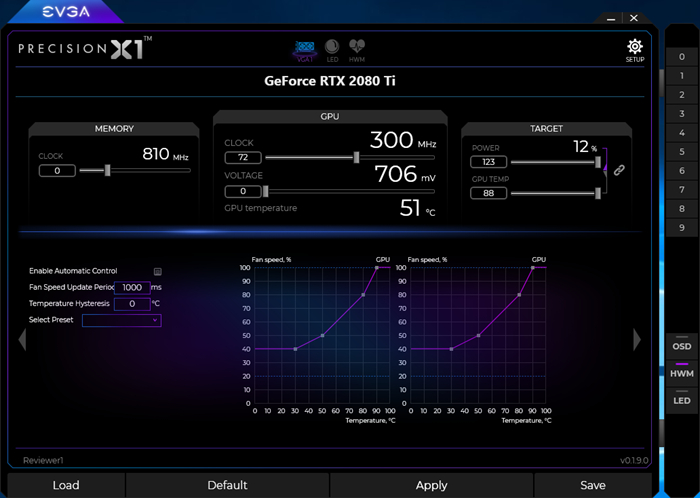The height and width of the screenshot is (498, 700).
Task: Click the Fan Speed Update Period field
Action: tap(132, 288)
